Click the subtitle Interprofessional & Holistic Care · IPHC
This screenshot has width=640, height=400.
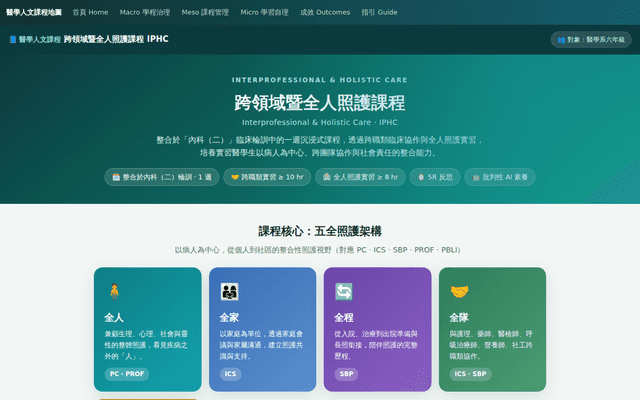click(320, 122)
